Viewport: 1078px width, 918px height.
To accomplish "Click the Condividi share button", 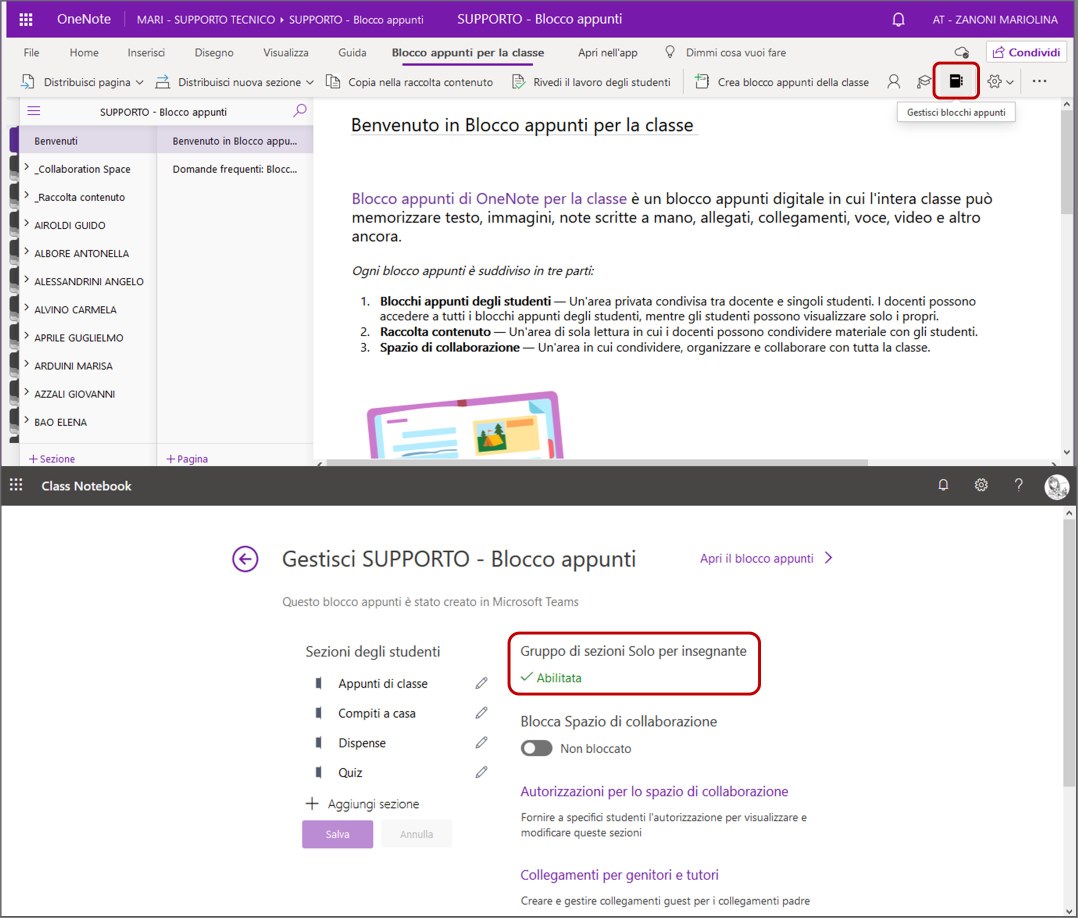I will pyautogui.click(x=1026, y=52).
